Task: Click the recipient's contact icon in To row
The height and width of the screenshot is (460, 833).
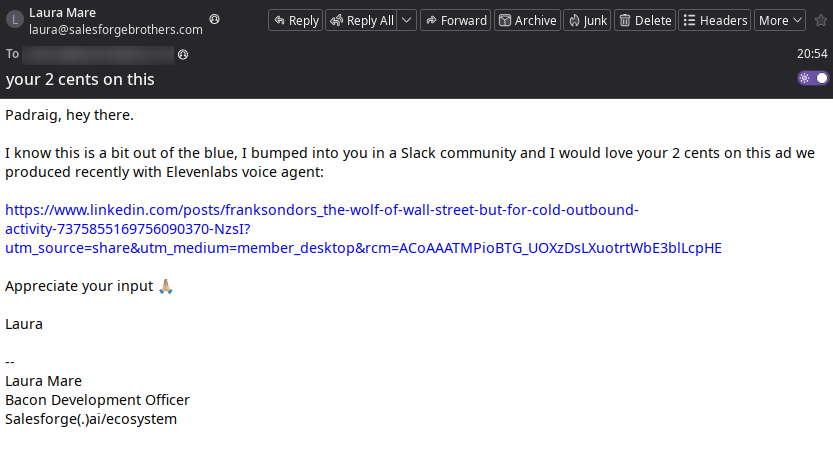Action: point(181,54)
